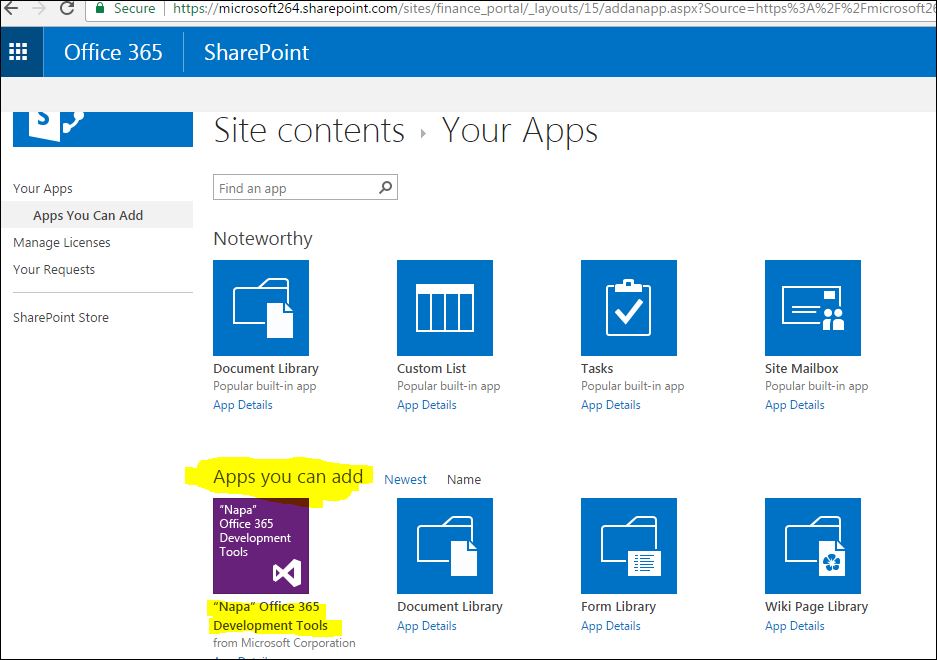Viewport: 937px width, 660px height.
Task: Click inside the Find an app search field
Action: pos(294,188)
